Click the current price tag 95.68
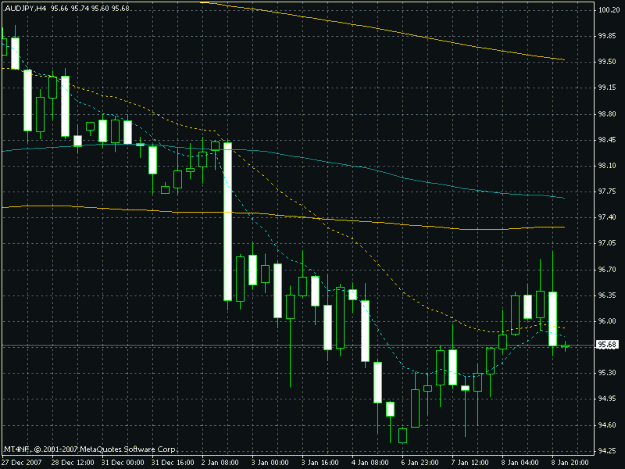625x469 pixels. coord(607,345)
